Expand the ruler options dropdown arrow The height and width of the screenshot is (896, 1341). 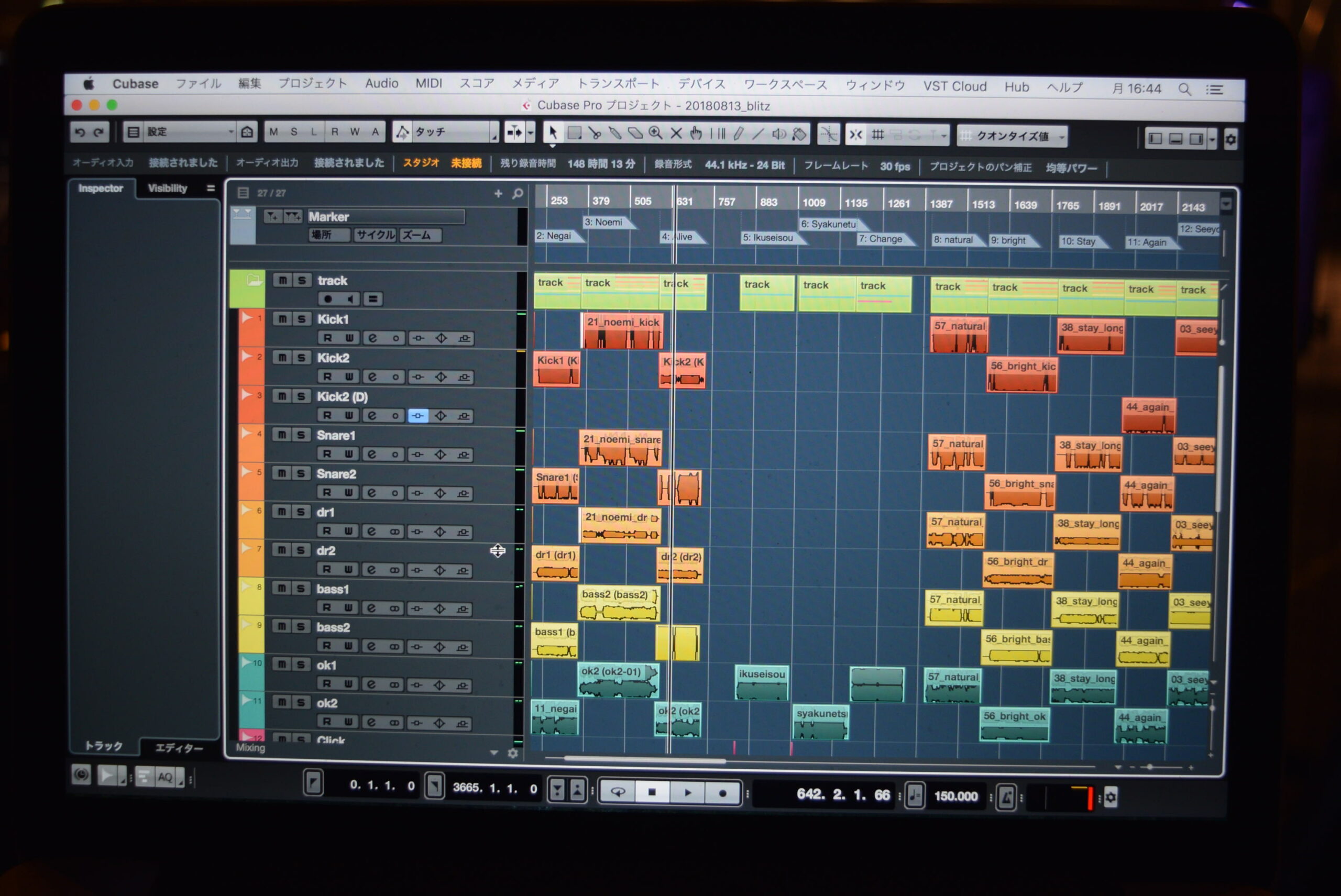click(x=1226, y=203)
